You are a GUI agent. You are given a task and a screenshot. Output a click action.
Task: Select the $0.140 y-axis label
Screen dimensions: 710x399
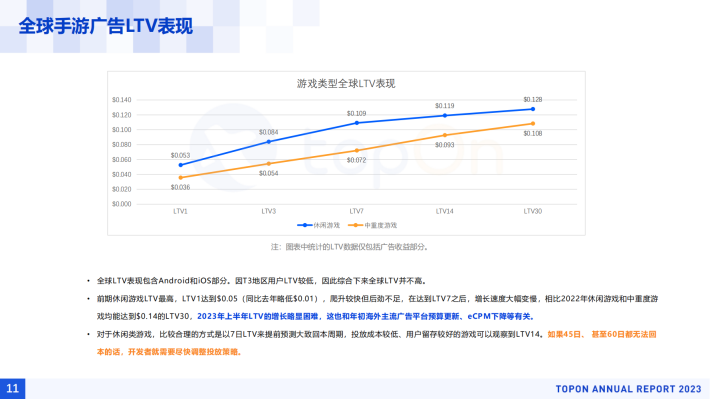tap(121, 100)
